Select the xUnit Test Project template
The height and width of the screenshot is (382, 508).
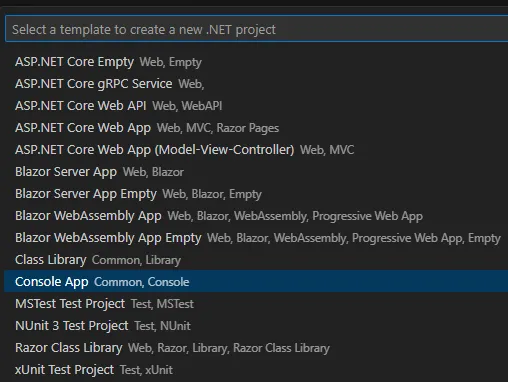(256, 370)
